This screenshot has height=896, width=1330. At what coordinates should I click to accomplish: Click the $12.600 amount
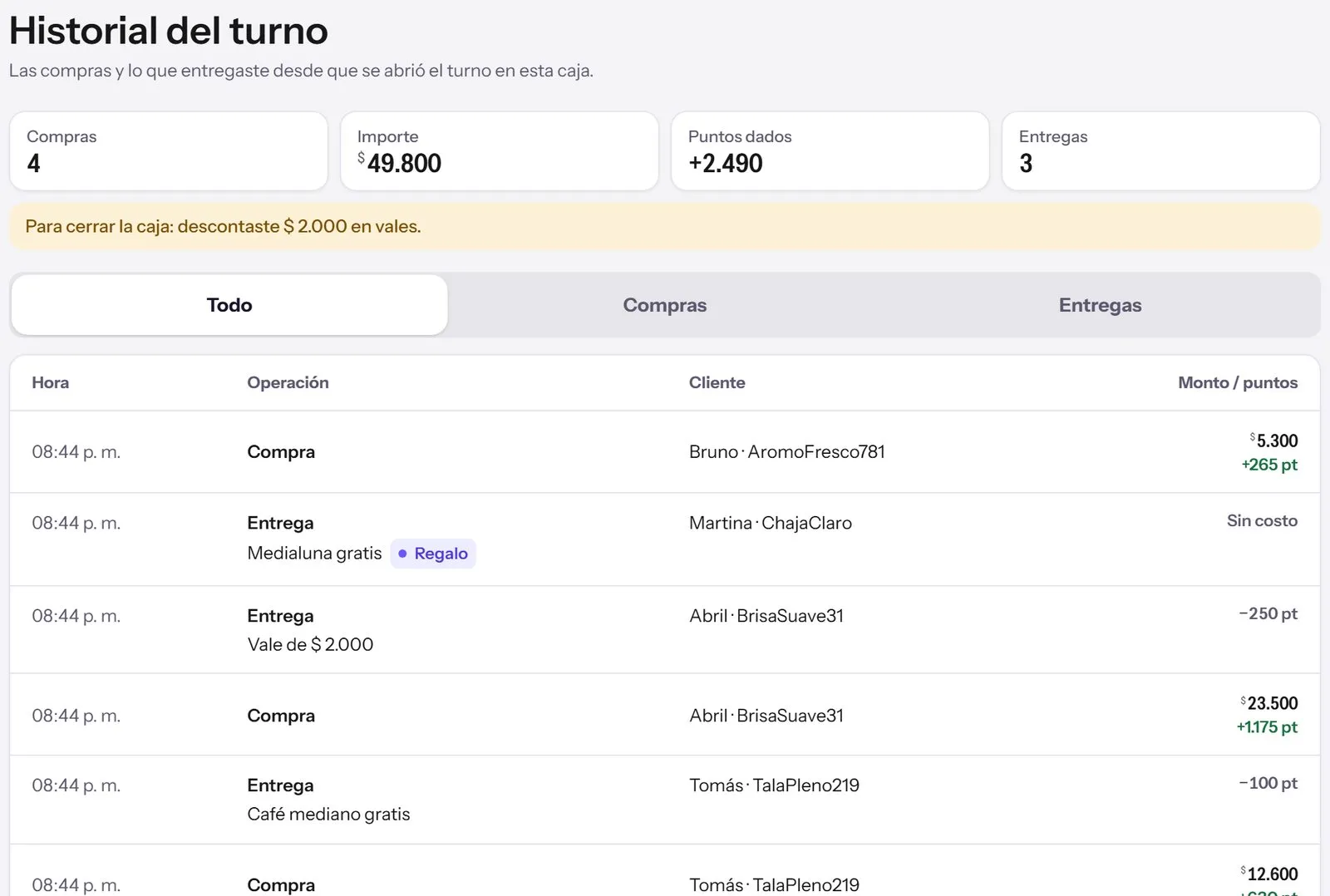pos(1268,874)
